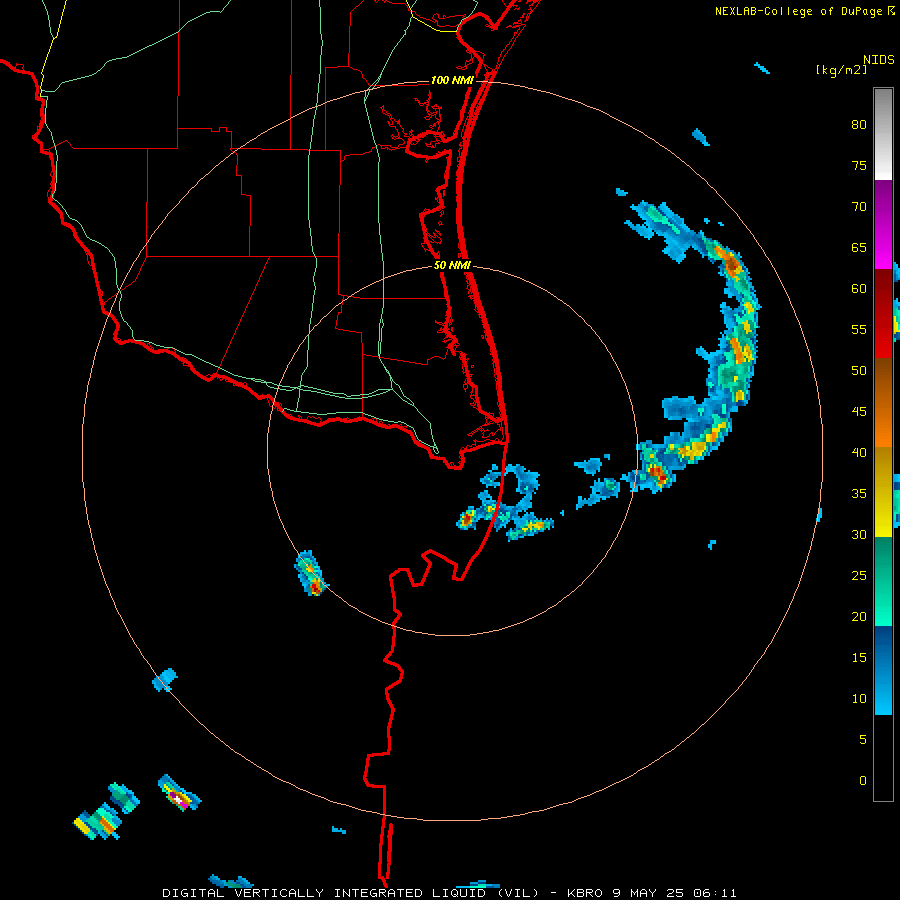Select the 15 value on the VIL scale
This screenshot has height=900, width=900.
coord(859,657)
